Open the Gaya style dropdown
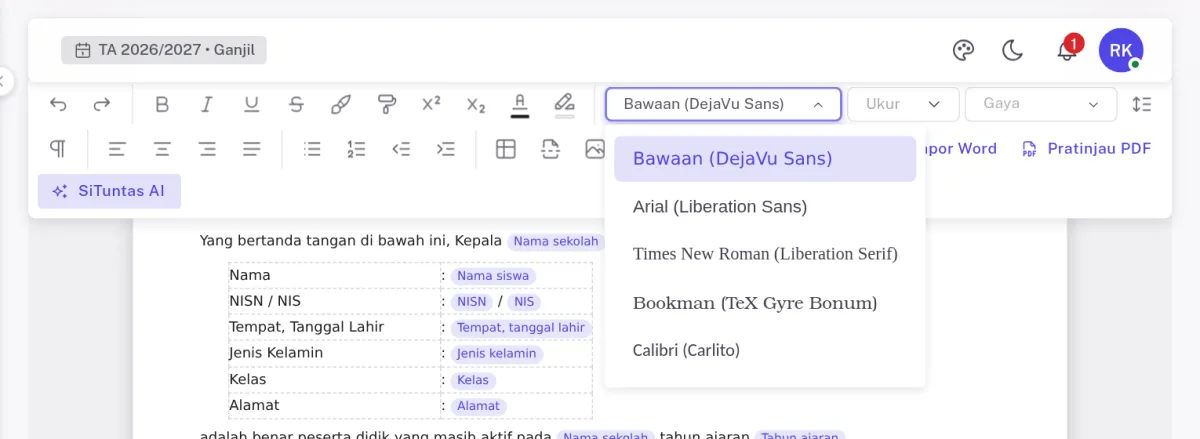The image size is (1200, 439). point(1041,104)
